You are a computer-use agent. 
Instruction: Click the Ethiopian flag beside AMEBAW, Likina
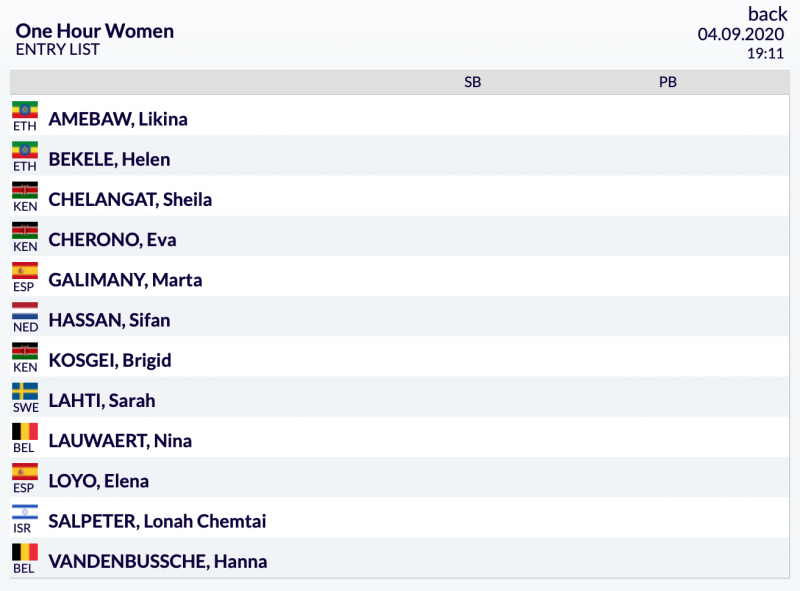point(25,110)
